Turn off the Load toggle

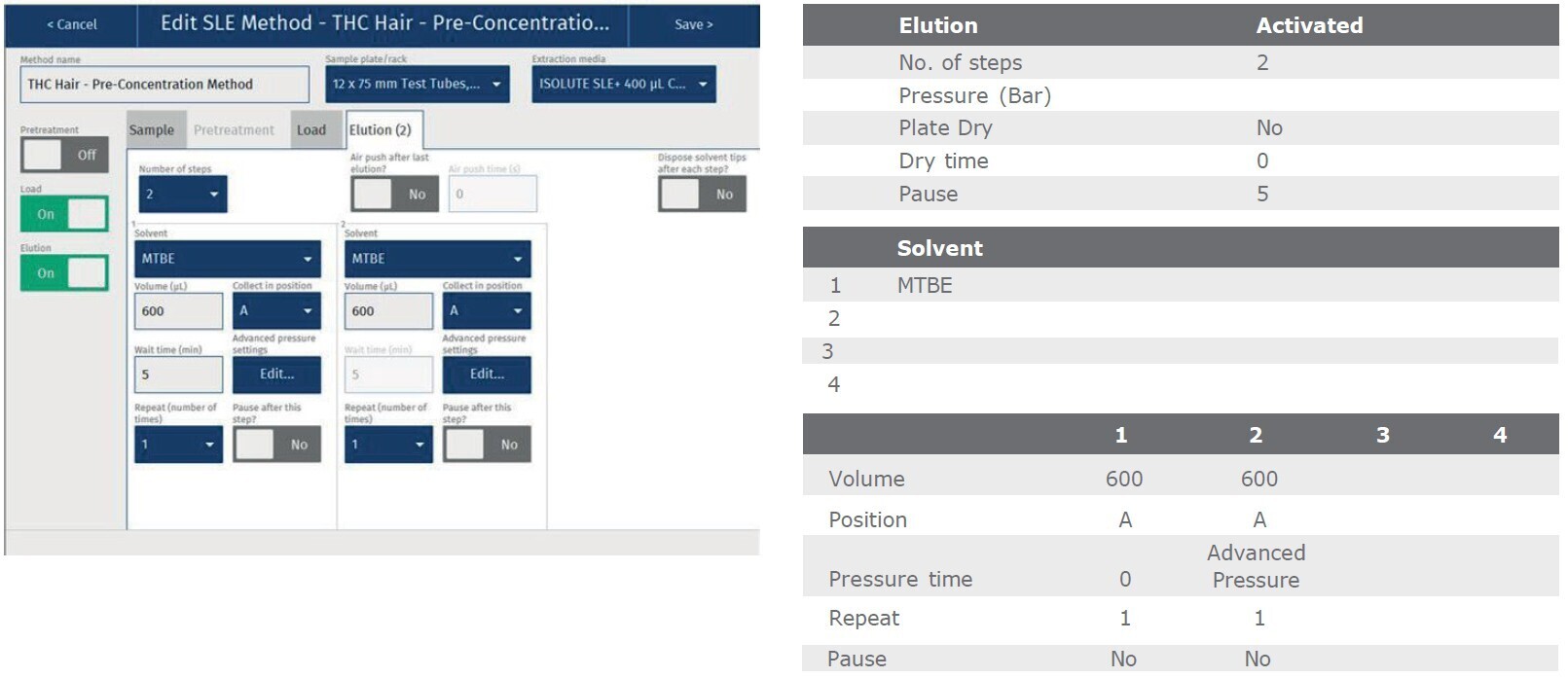pos(64,214)
